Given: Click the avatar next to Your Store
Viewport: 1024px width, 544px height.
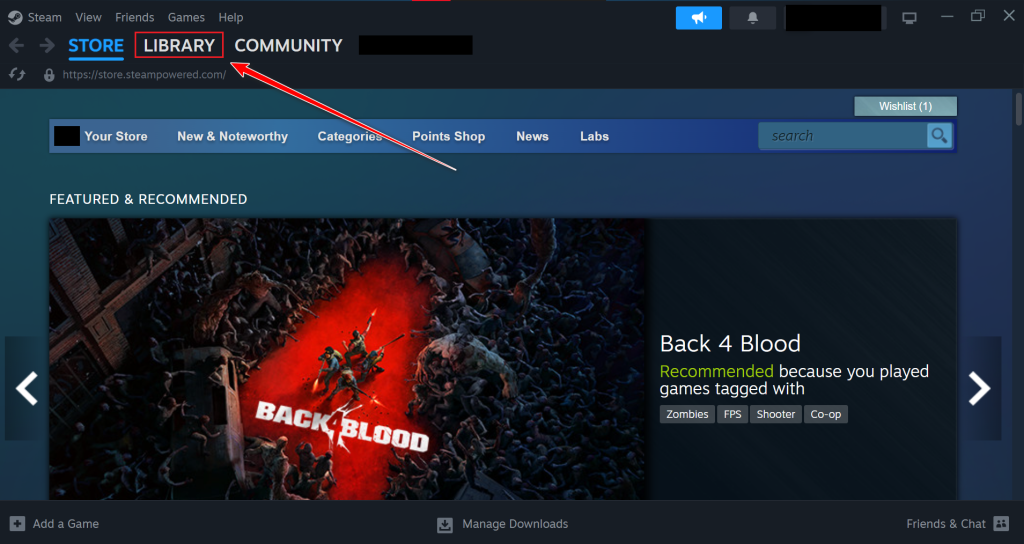Looking at the screenshot, I should coord(67,136).
